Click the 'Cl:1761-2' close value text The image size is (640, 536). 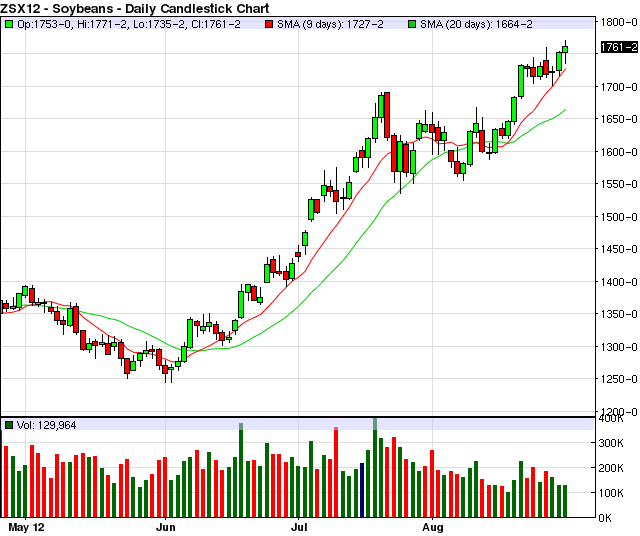216,24
